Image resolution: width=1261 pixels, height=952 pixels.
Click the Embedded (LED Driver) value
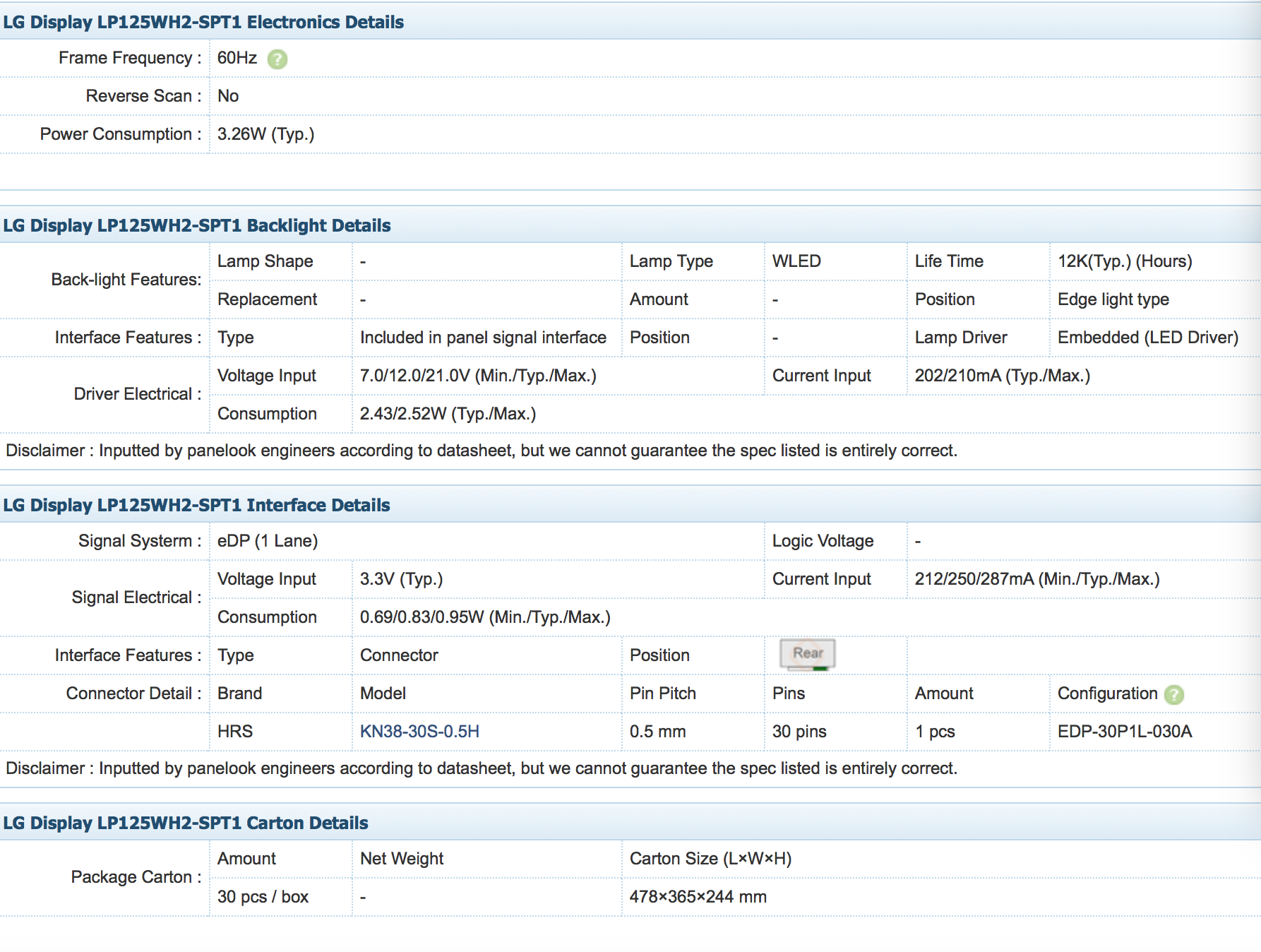click(x=1148, y=338)
